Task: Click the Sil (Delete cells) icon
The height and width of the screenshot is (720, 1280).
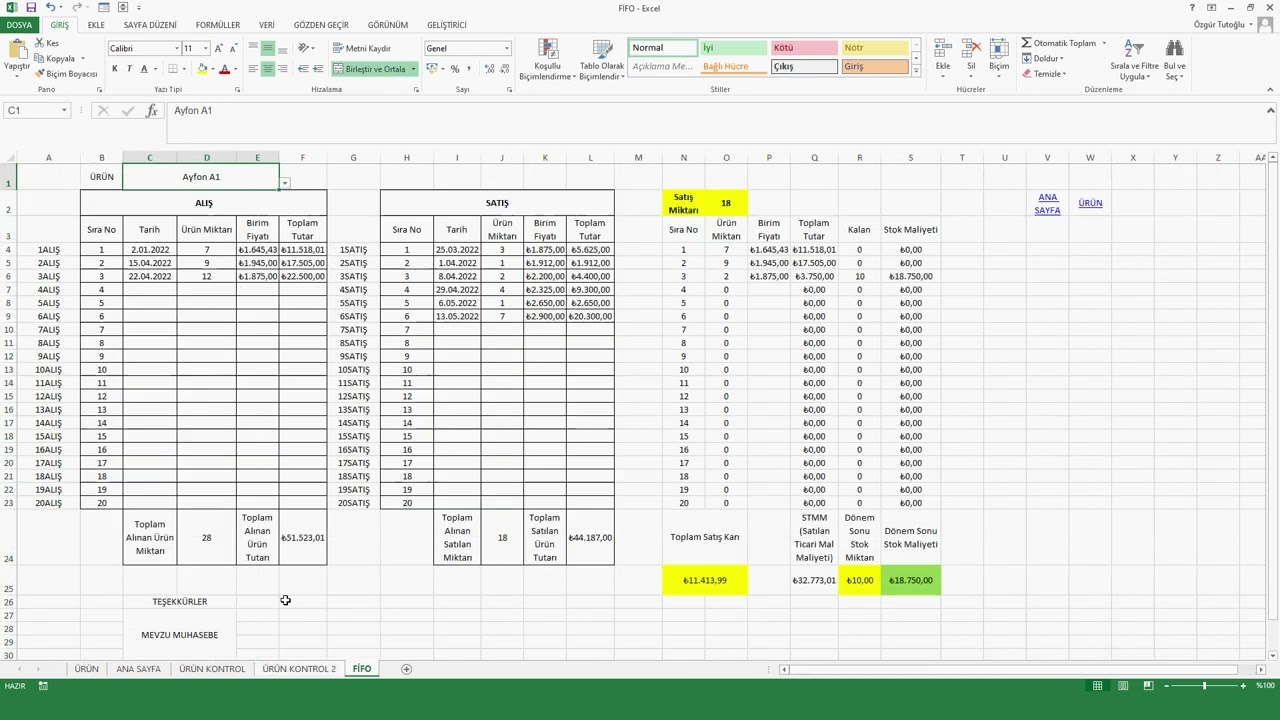Action: point(970,49)
